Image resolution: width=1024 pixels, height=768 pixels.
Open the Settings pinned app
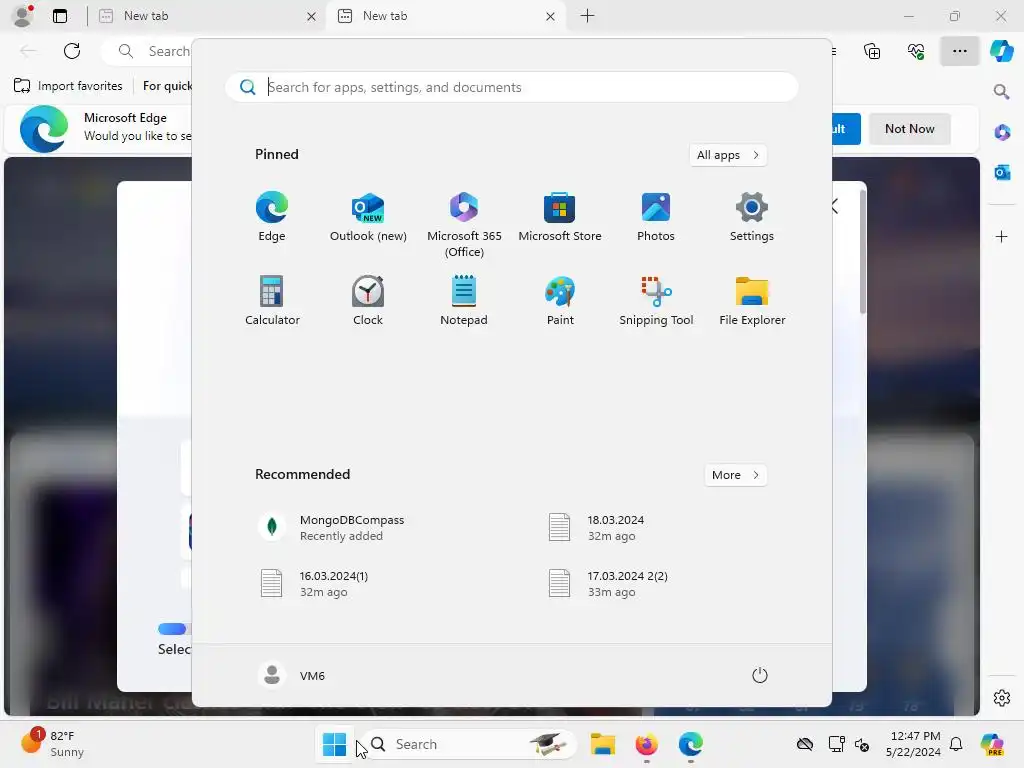click(752, 217)
